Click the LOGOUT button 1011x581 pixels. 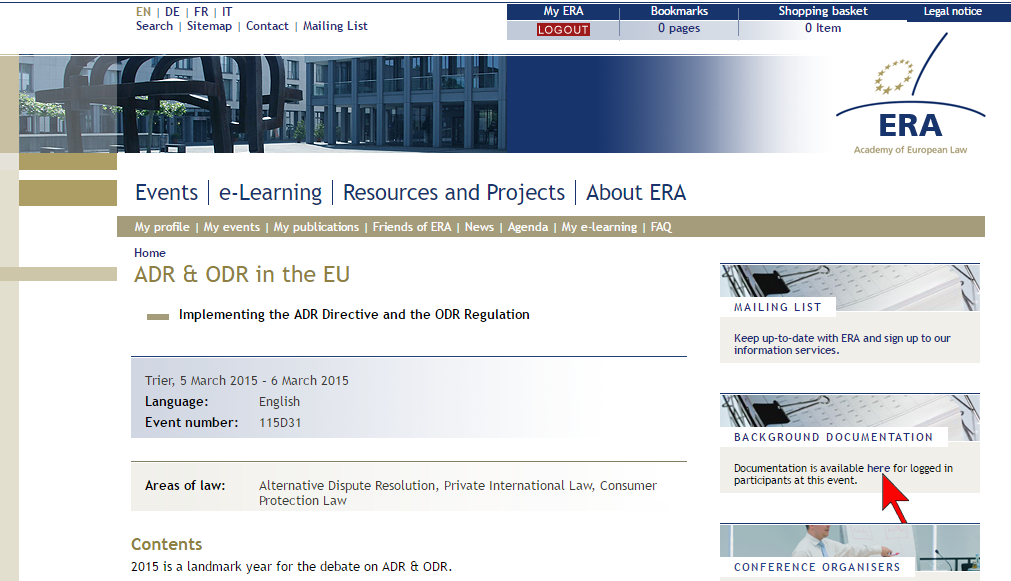[563, 30]
